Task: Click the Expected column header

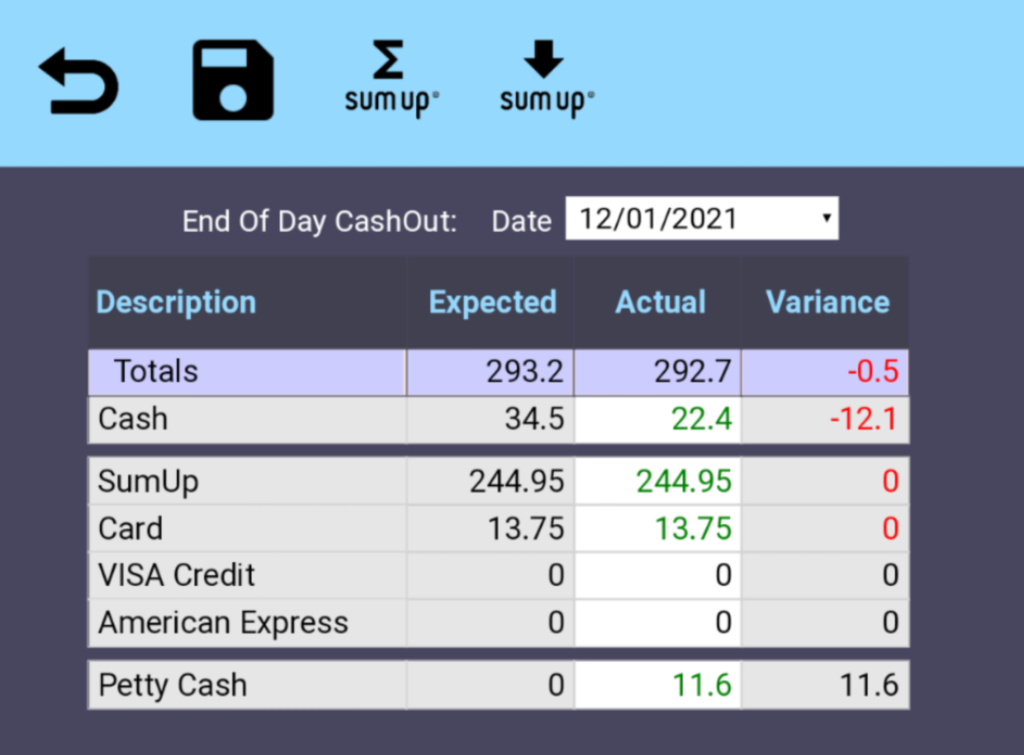Action: point(492,302)
